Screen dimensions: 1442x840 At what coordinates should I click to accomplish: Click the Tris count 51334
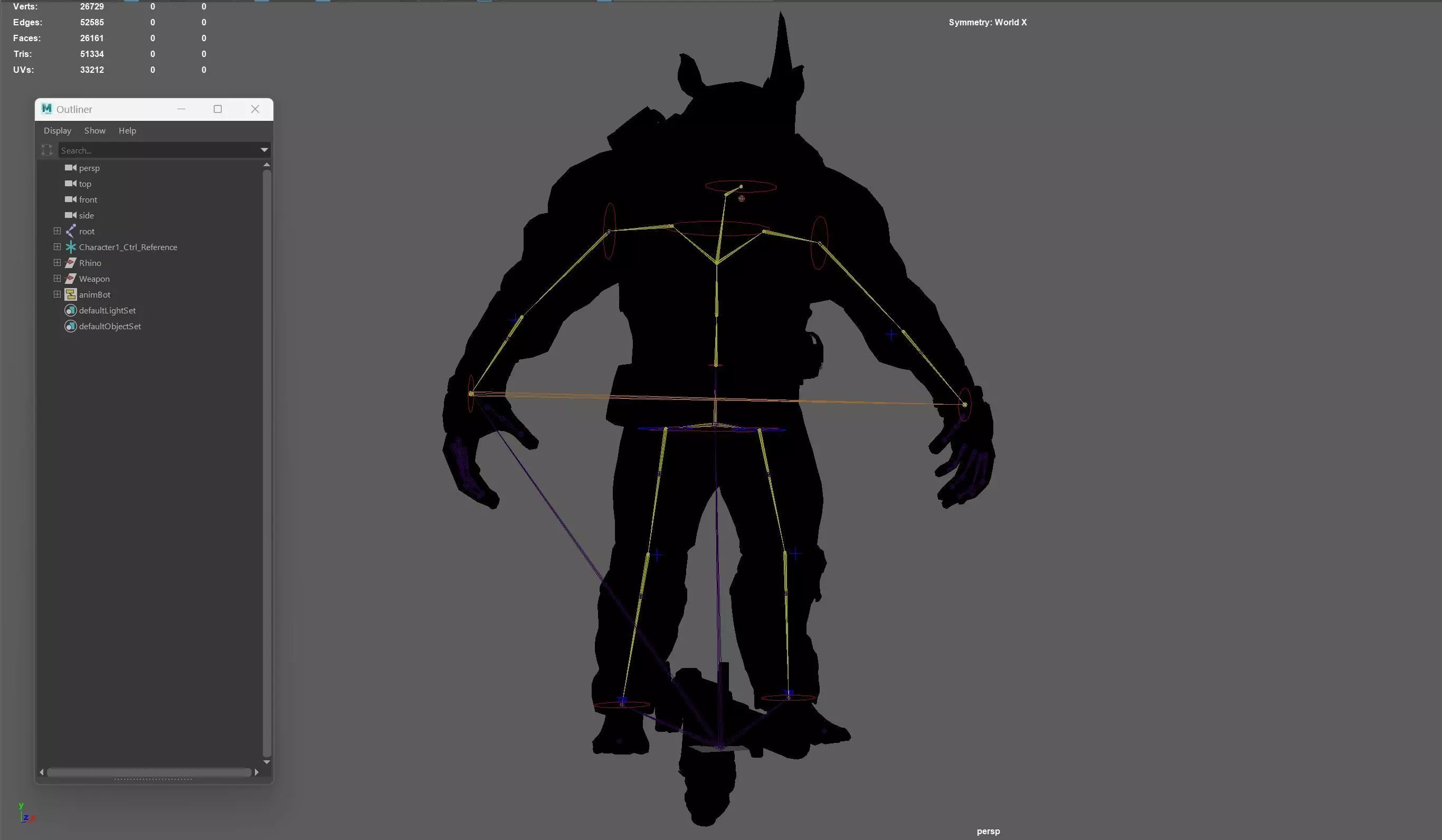tap(91, 54)
